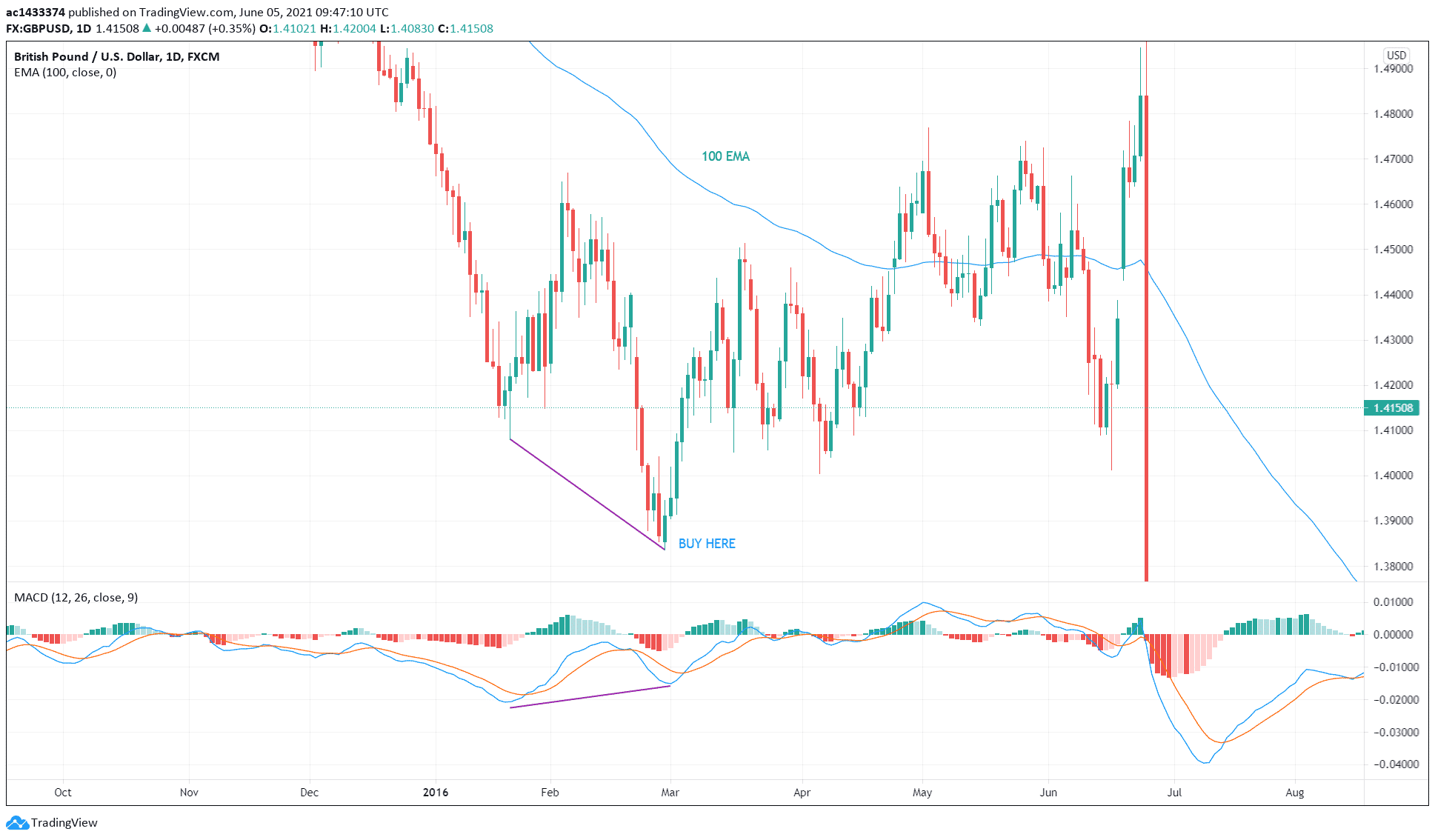Screen dimensions: 1435x840
Task: Click the '100 EMA' text annotation
Action: (725, 156)
